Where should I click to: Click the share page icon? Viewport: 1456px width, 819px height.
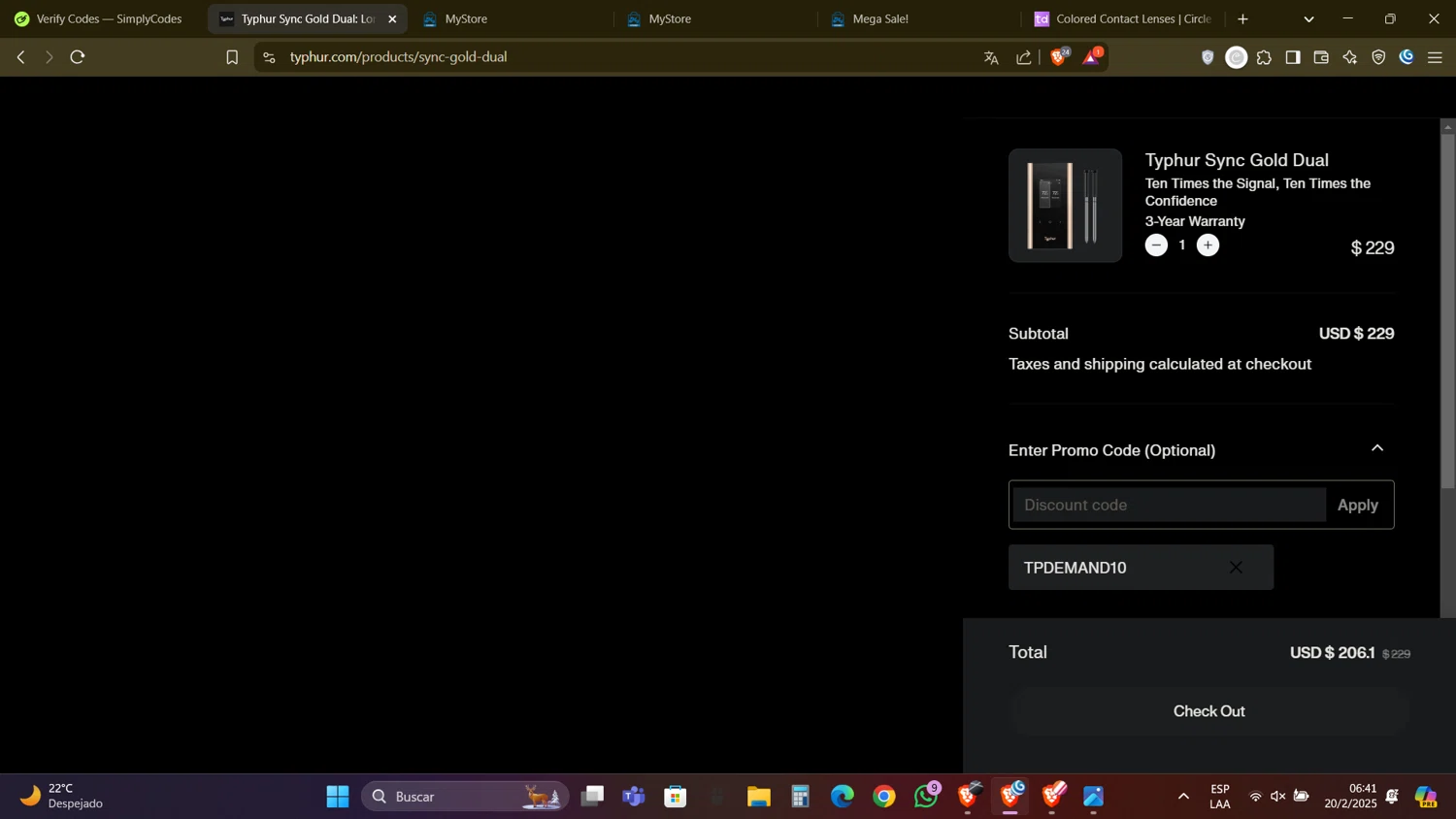coord(1024,57)
